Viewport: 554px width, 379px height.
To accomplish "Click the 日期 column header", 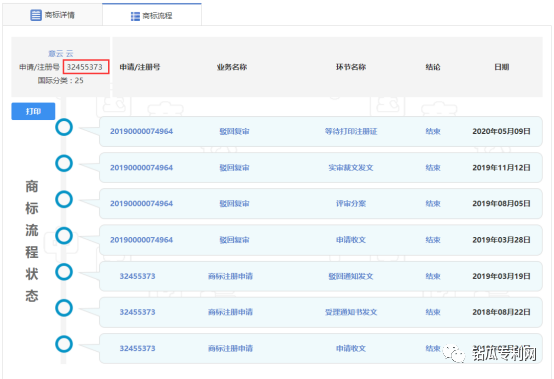I will coord(501,67).
